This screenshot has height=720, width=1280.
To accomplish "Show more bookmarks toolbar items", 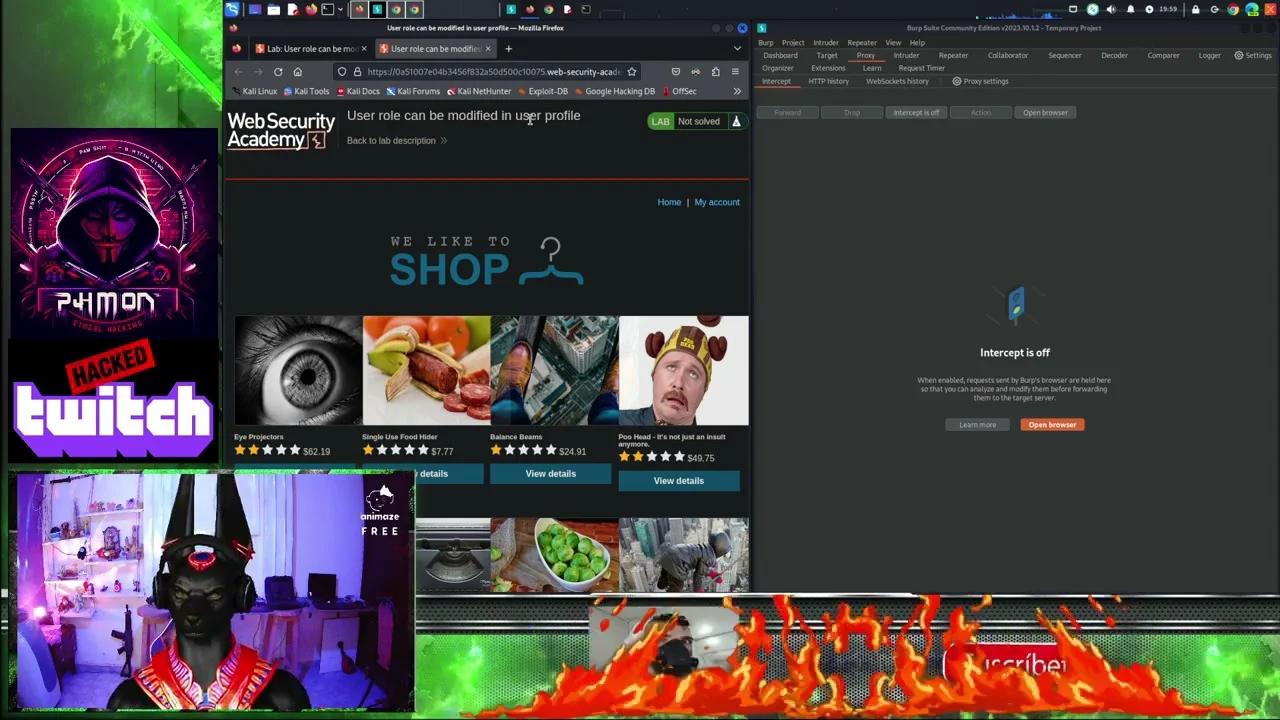I will [737, 91].
